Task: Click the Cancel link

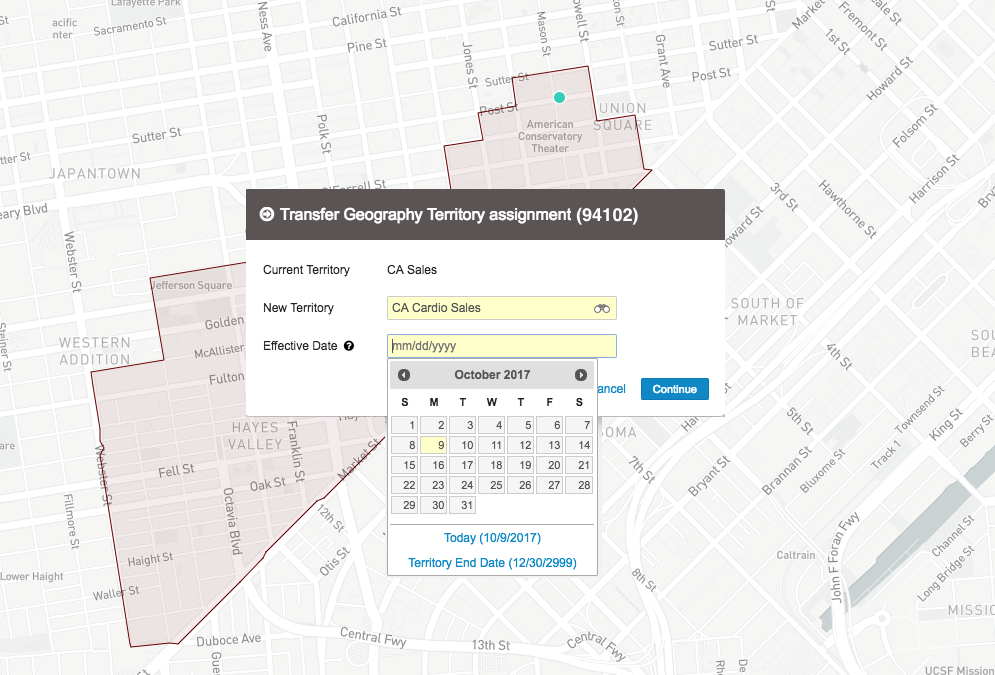Action: tap(610, 389)
